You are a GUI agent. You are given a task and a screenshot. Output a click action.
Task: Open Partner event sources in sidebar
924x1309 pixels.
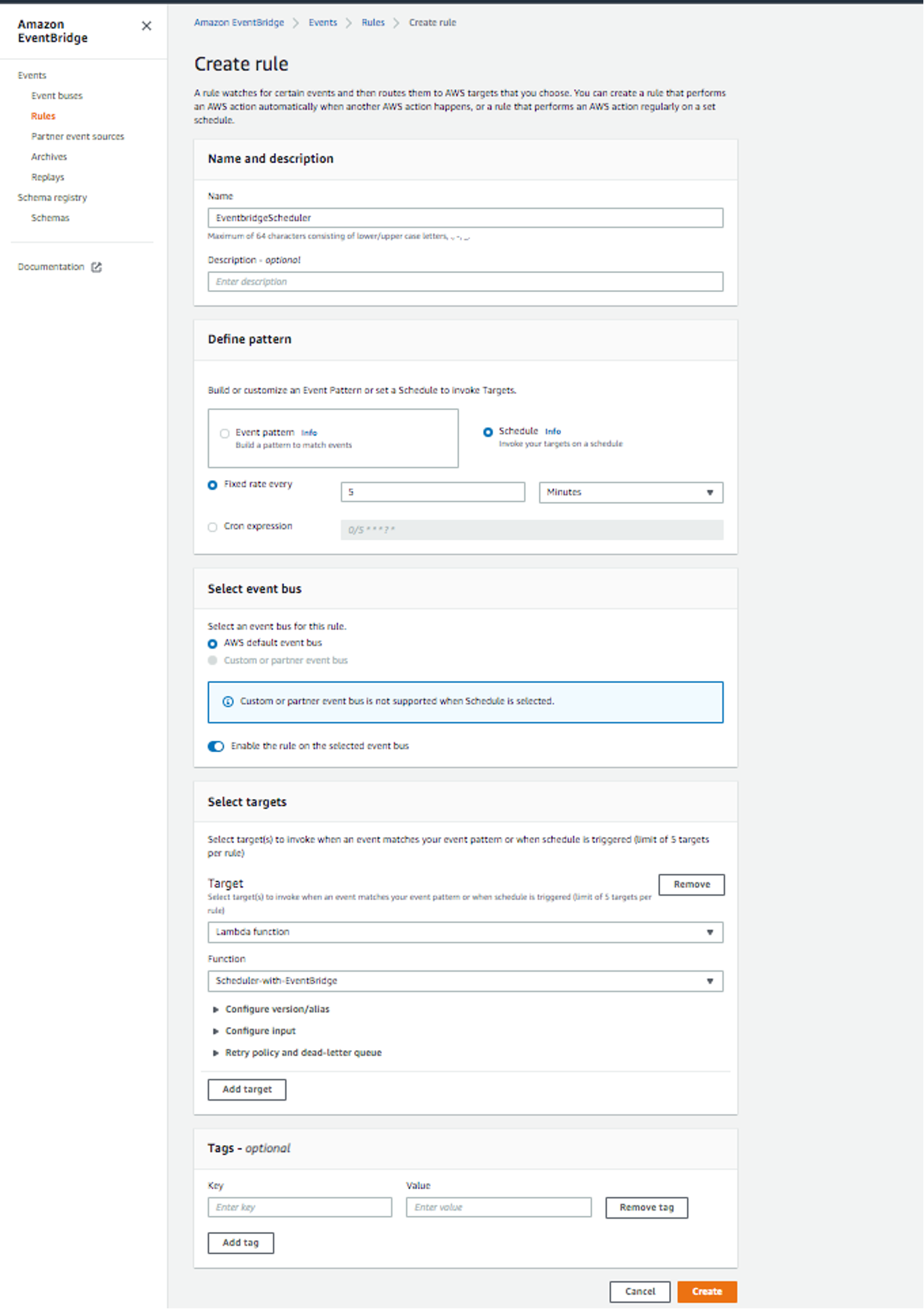(x=78, y=136)
